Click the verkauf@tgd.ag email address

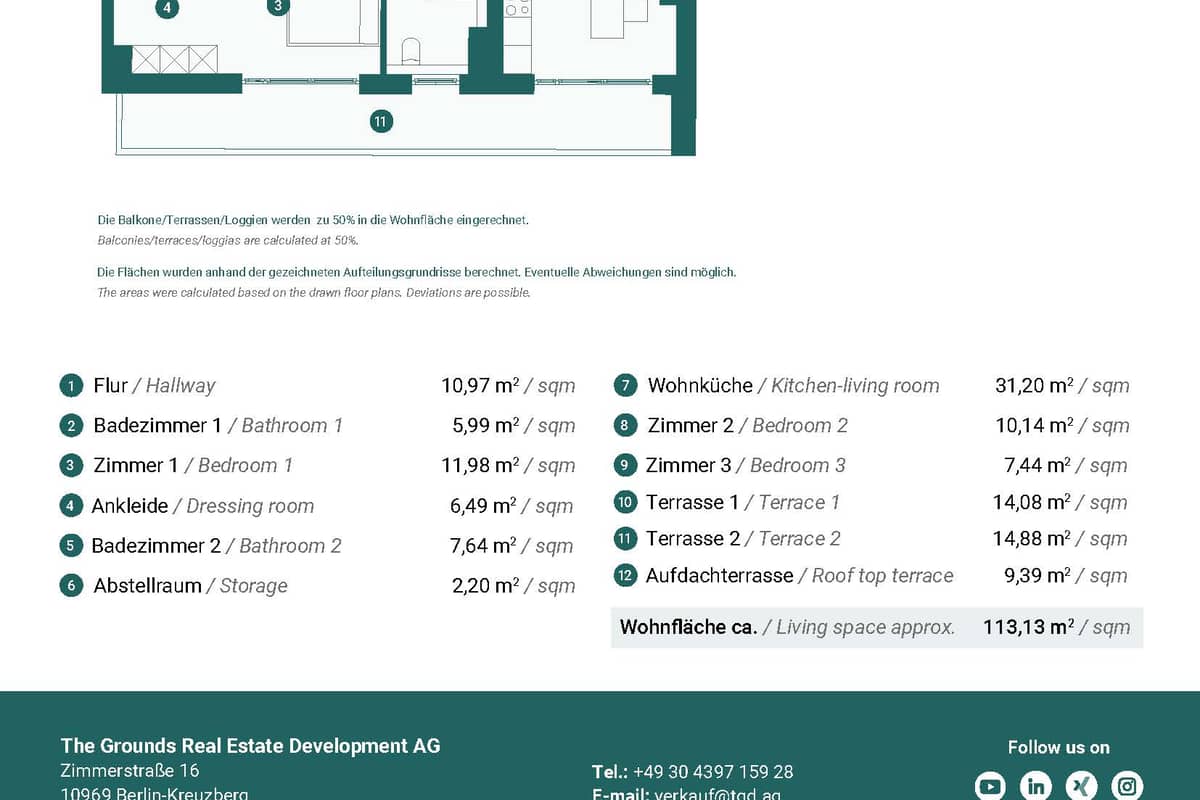pos(717,795)
